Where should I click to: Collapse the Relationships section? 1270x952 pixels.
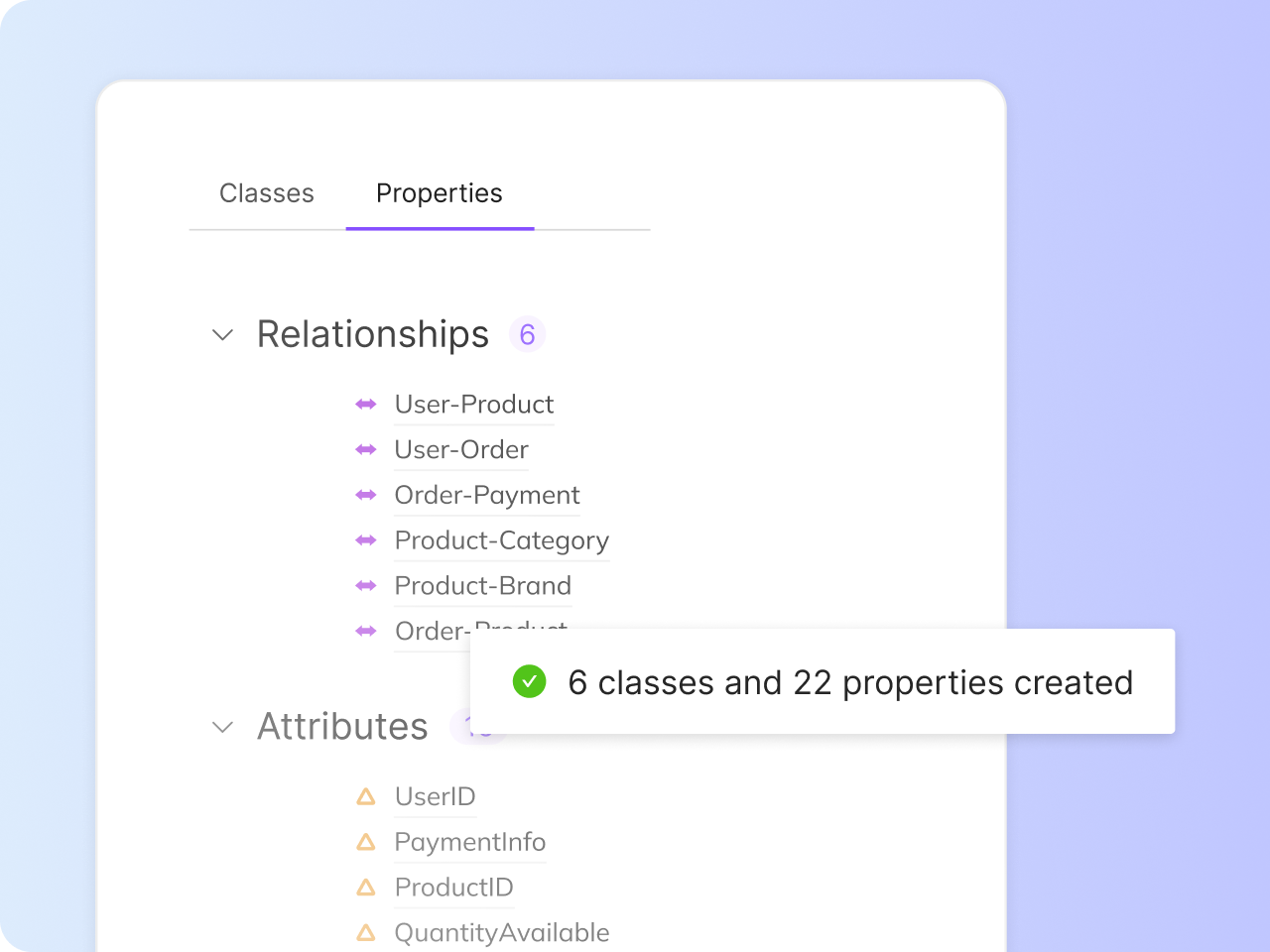(223, 335)
